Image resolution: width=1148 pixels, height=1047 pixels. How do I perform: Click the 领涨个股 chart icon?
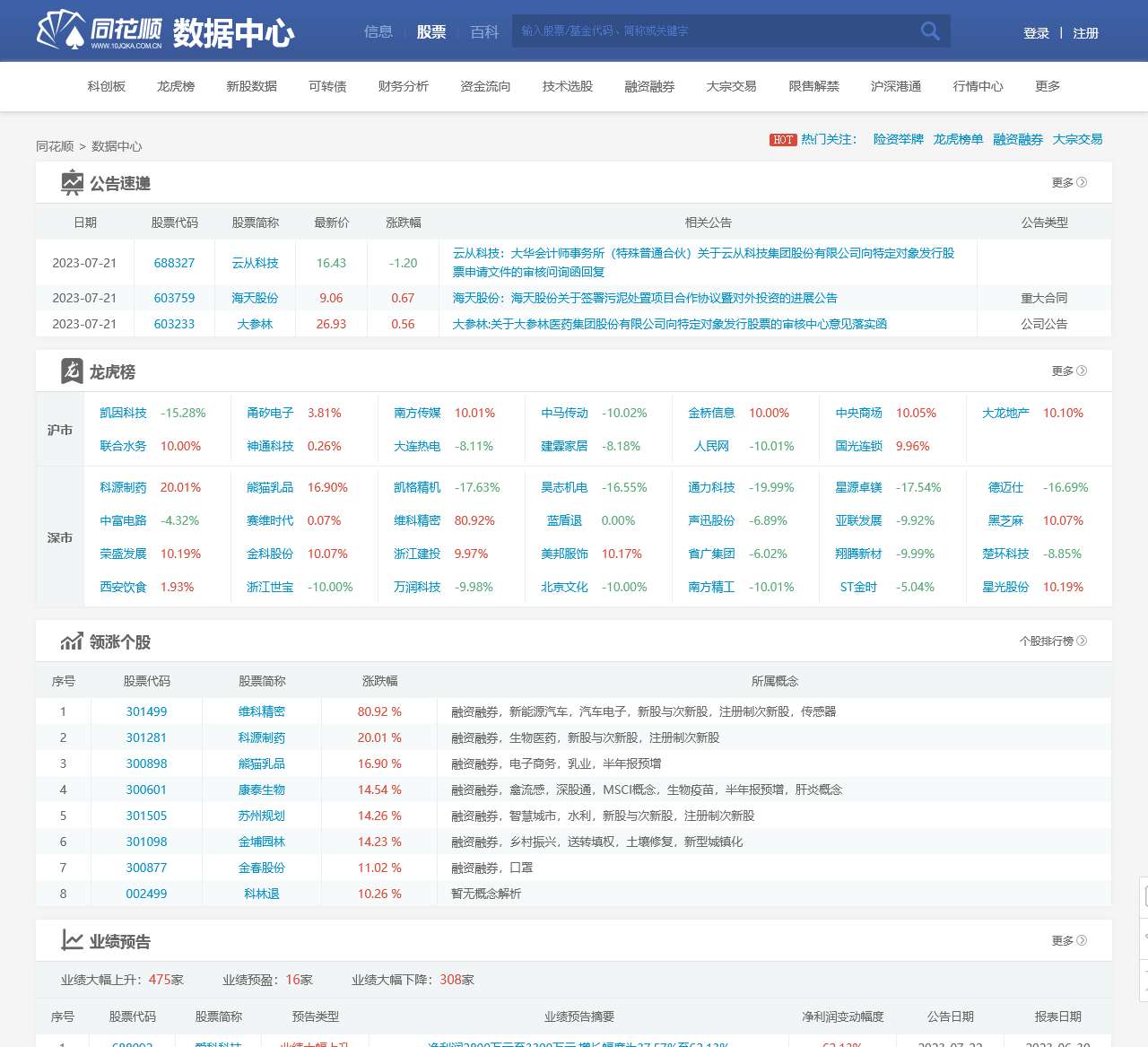(72, 641)
